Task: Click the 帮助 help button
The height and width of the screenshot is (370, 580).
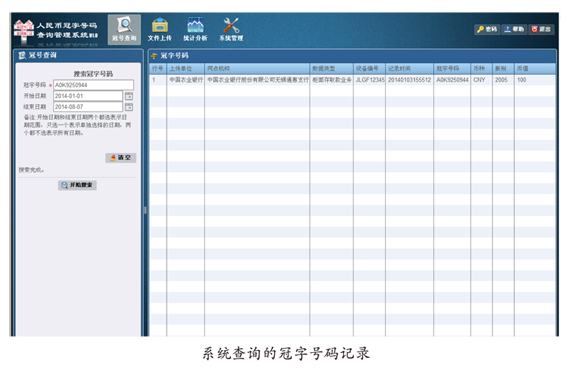Action: point(515,29)
